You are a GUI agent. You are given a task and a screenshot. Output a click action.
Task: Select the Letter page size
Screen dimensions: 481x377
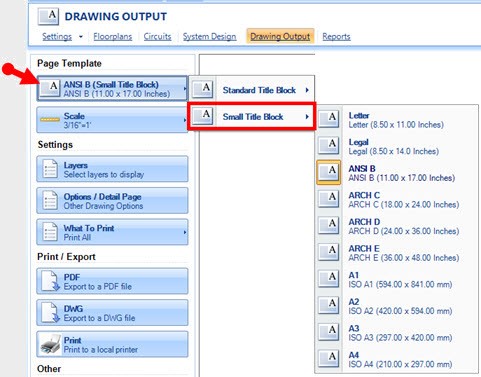pyautogui.click(x=397, y=120)
